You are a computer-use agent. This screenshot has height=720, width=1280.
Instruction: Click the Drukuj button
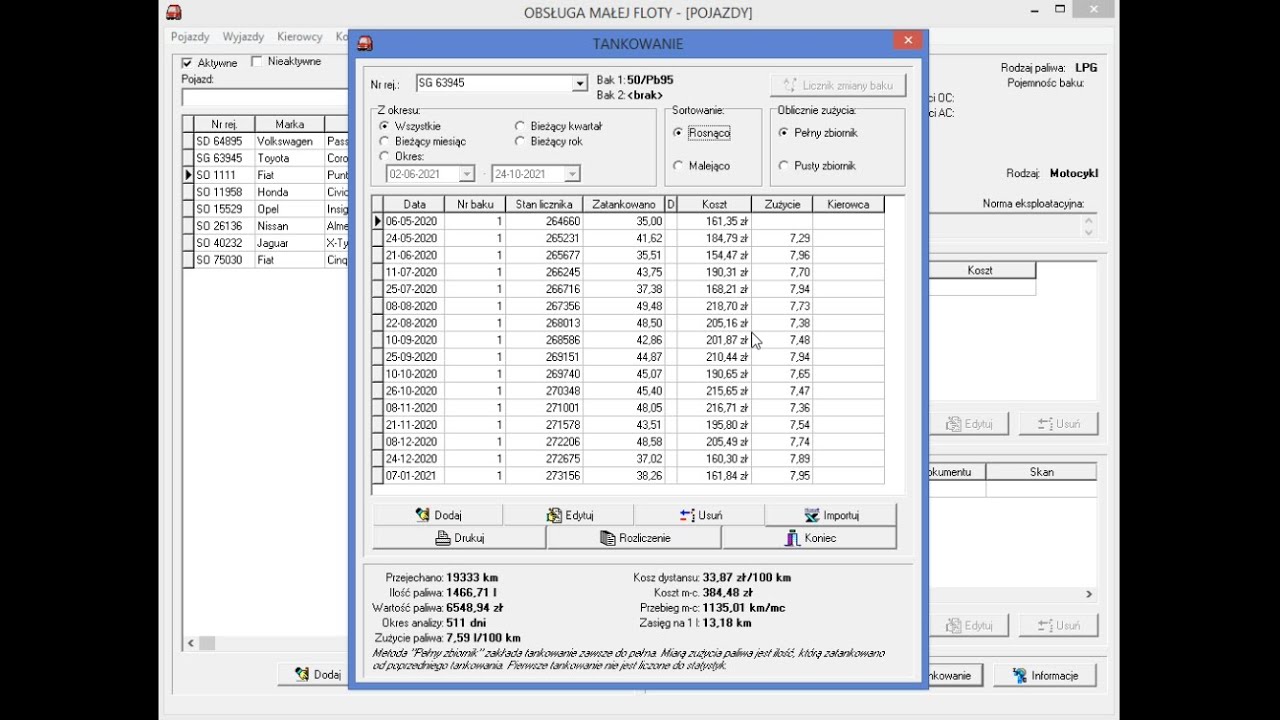(459, 538)
